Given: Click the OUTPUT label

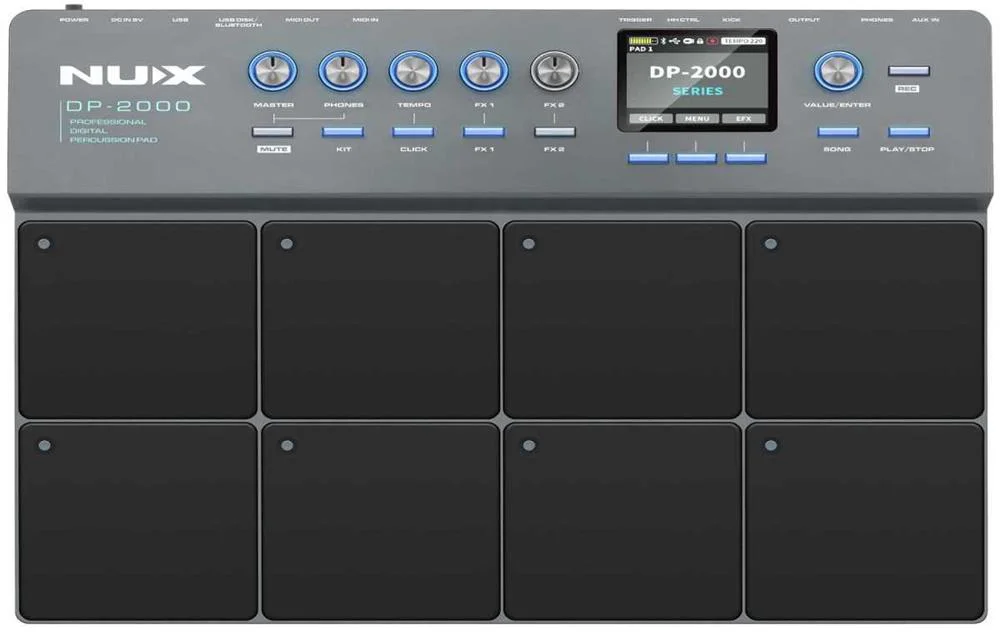Looking at the screenshot, I should 804,20.
